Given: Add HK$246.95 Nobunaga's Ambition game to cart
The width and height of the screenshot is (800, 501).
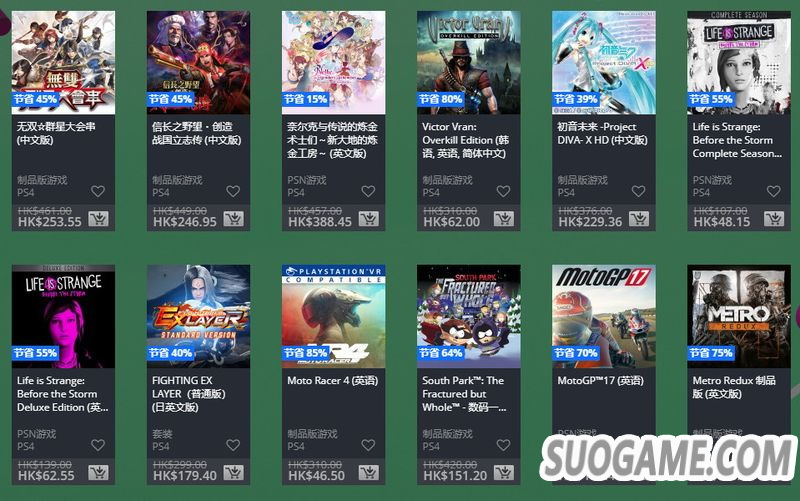Looking at the screenshot, I should 233,219.
